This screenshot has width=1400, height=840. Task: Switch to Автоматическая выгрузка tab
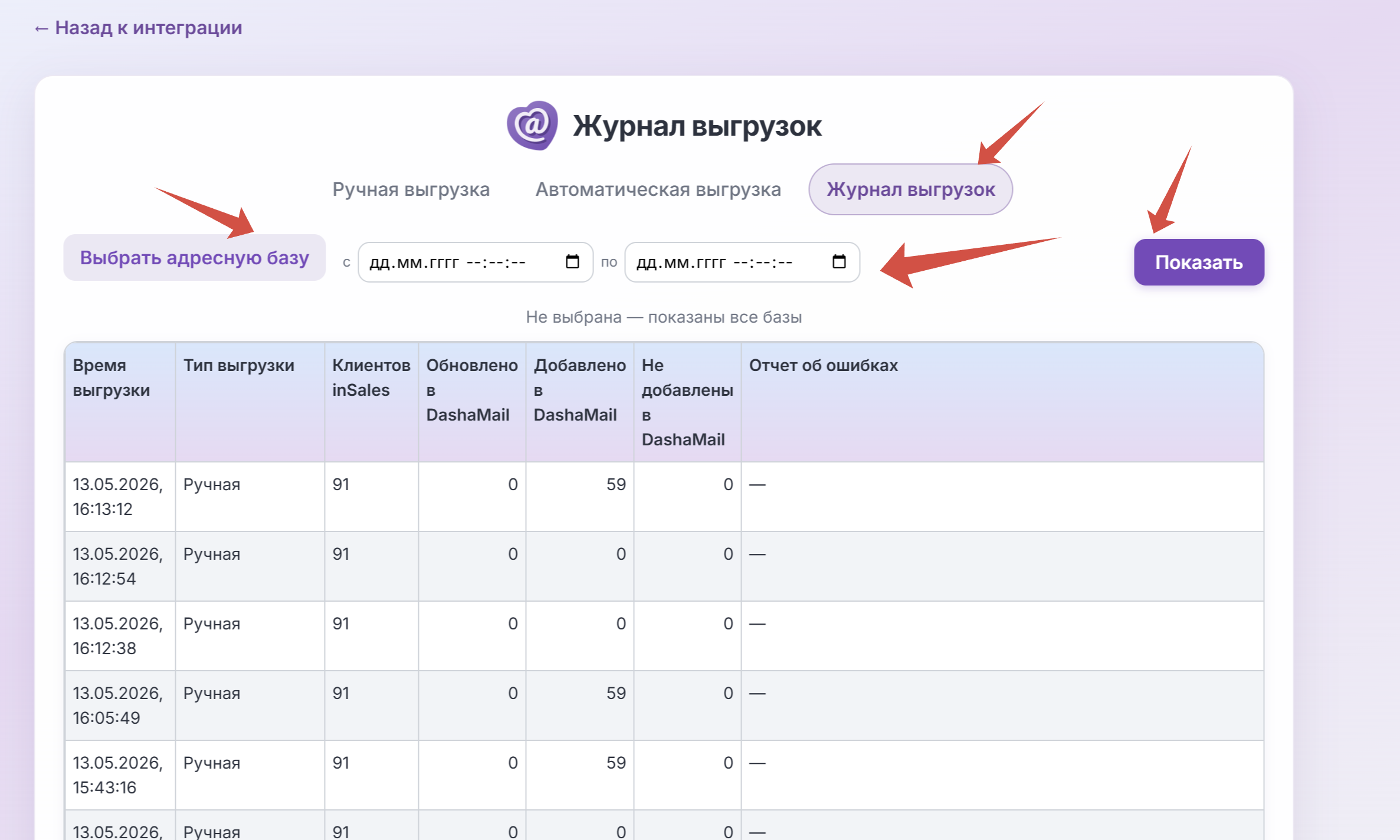658,189
